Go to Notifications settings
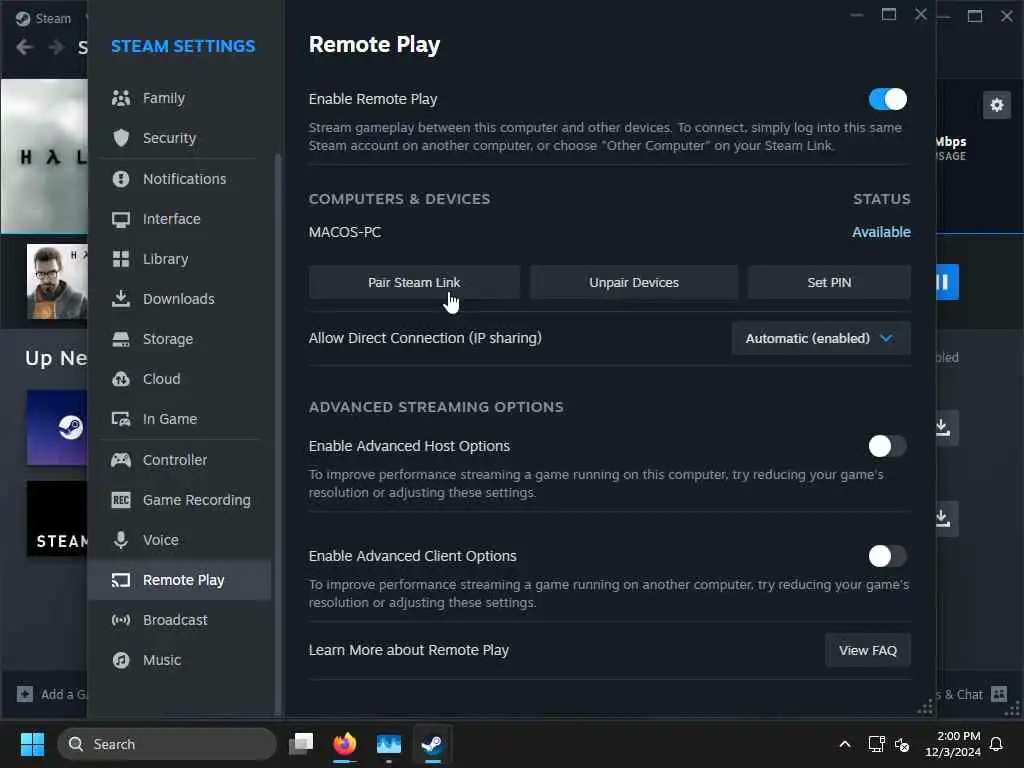Image resolution: width=1024 pixels, height=768 pixels. click(180, 179)
